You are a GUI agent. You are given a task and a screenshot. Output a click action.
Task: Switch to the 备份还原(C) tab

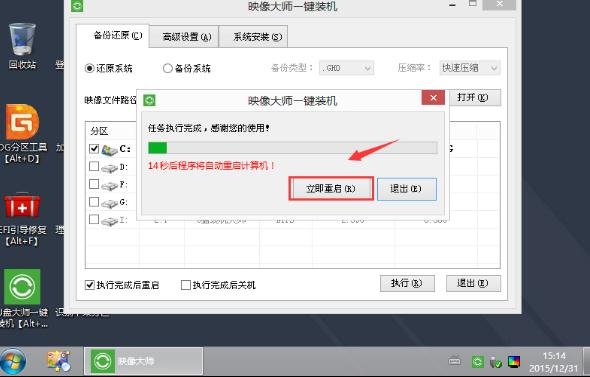(113, 36)
